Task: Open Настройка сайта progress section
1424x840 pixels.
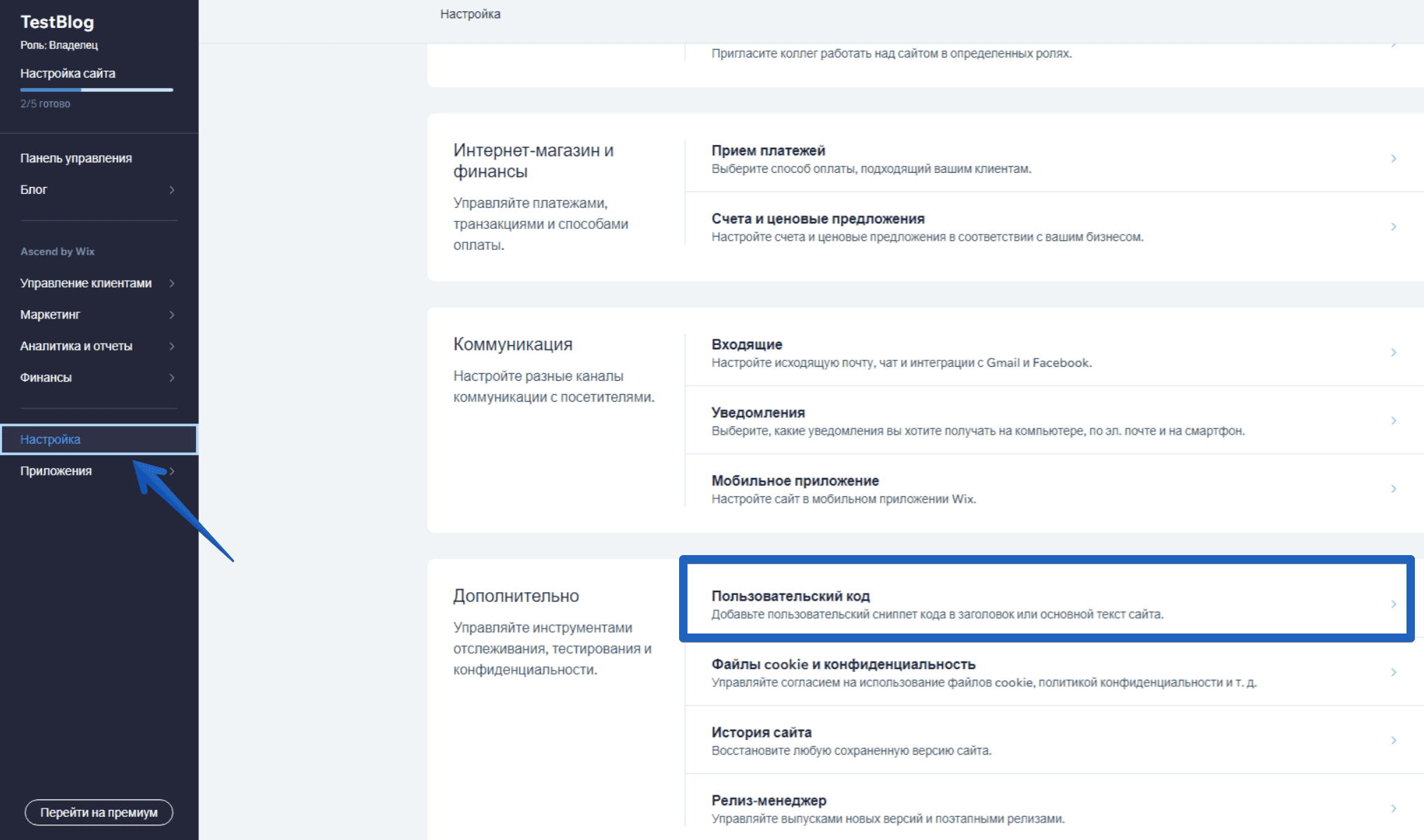Action: tap(68, 73)
